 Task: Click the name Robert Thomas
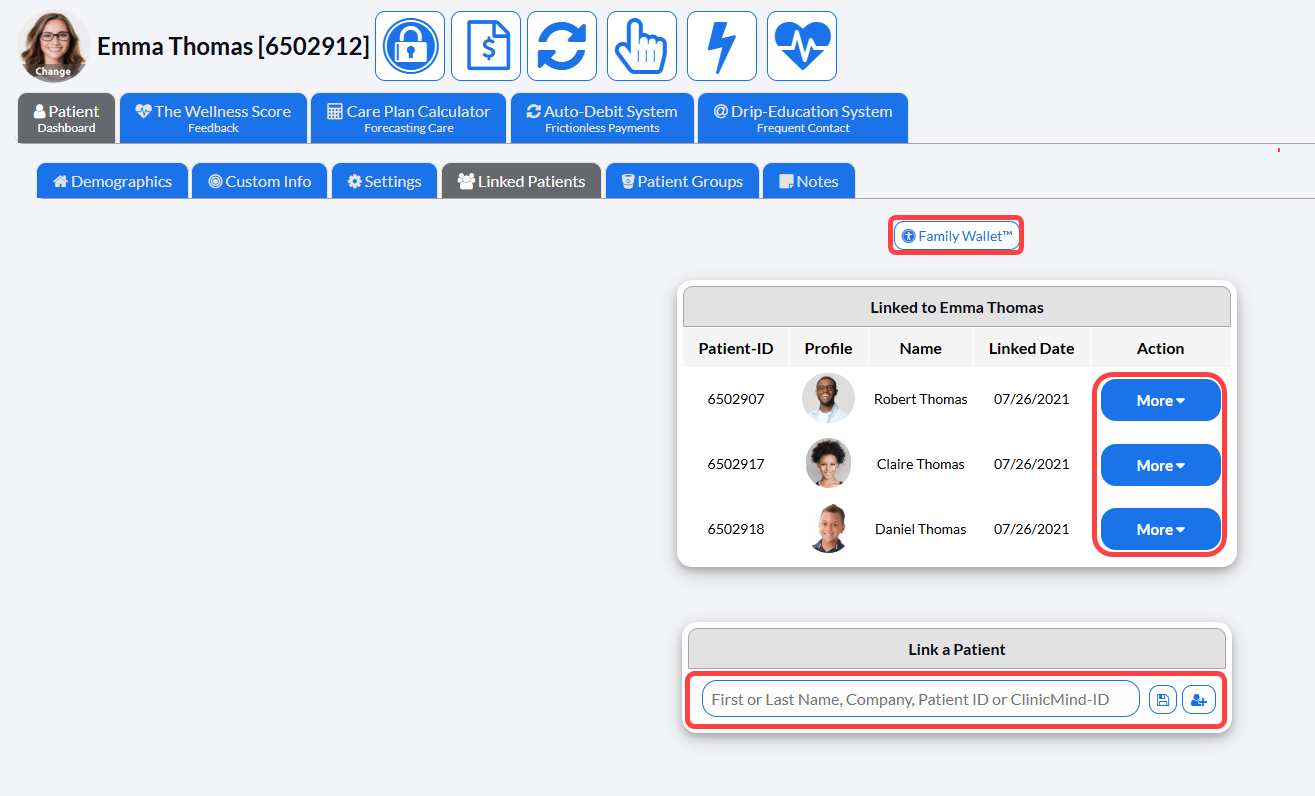(921, 399)
